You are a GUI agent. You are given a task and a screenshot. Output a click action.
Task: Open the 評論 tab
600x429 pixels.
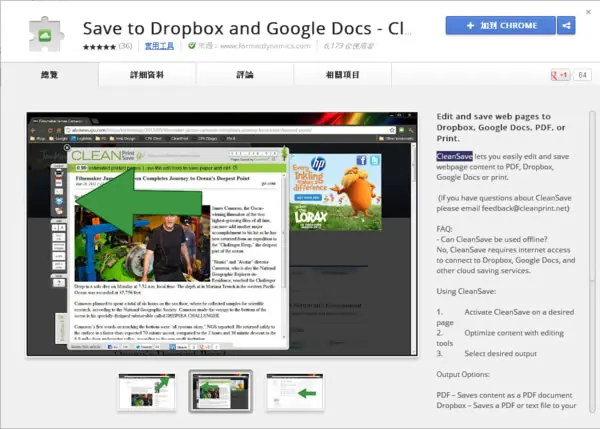[x=245, y=75]
